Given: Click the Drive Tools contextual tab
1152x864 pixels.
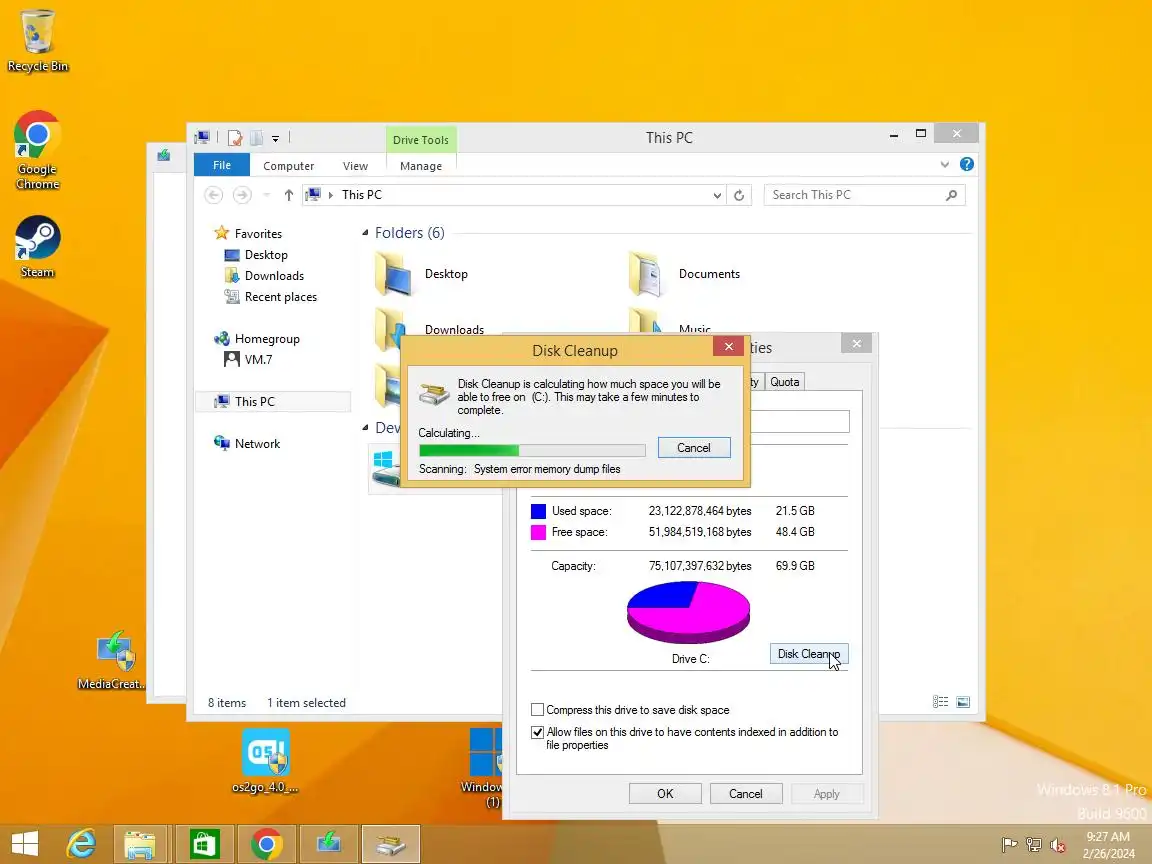Looking at the screenshot, I should [421, 140].
